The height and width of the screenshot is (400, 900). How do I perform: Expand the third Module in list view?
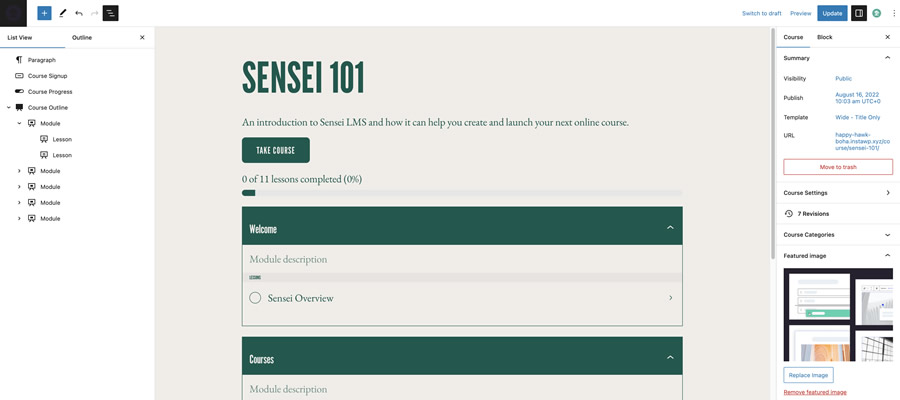click(x=19, y=187)
